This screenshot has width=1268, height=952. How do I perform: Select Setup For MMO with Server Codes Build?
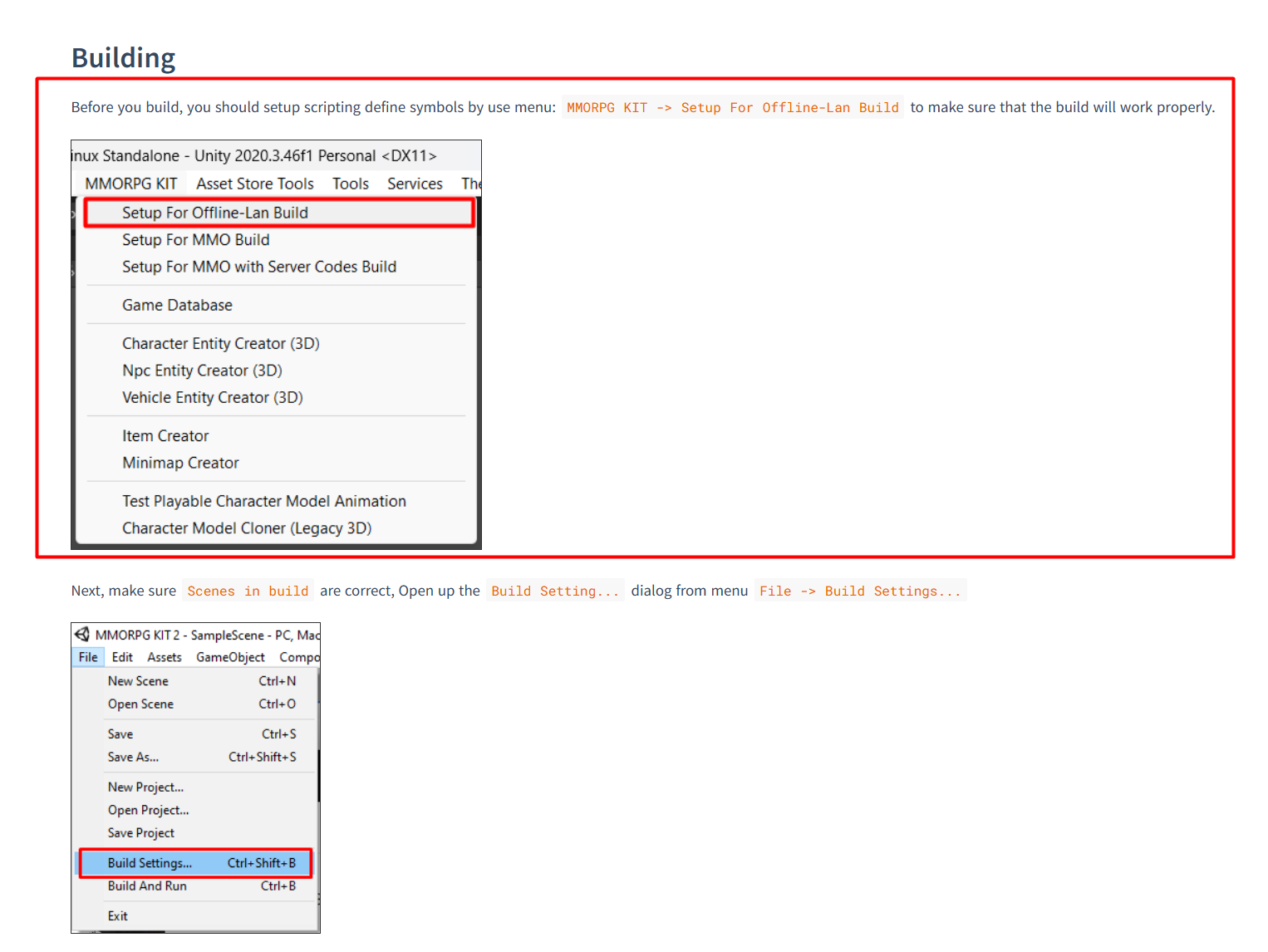(x=259, y=266)
